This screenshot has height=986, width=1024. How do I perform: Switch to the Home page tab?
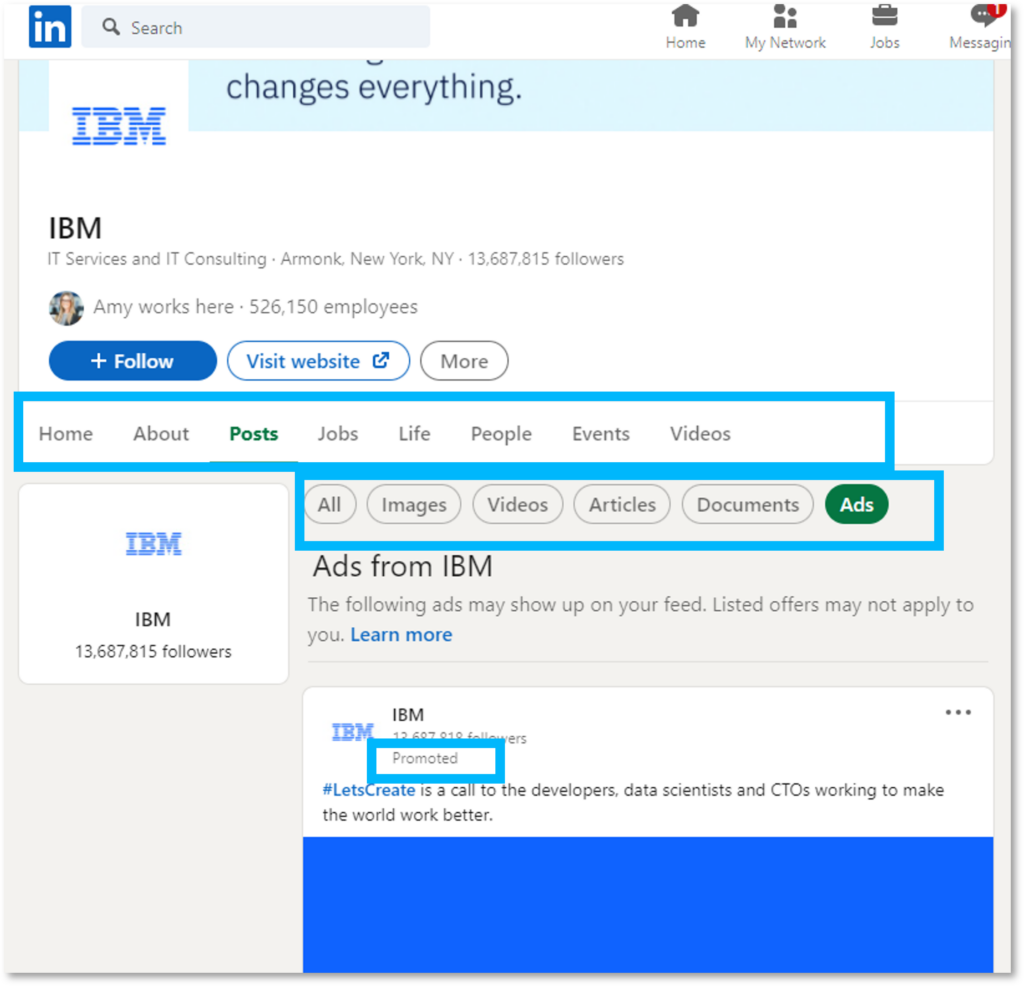[x=65, y=434]
